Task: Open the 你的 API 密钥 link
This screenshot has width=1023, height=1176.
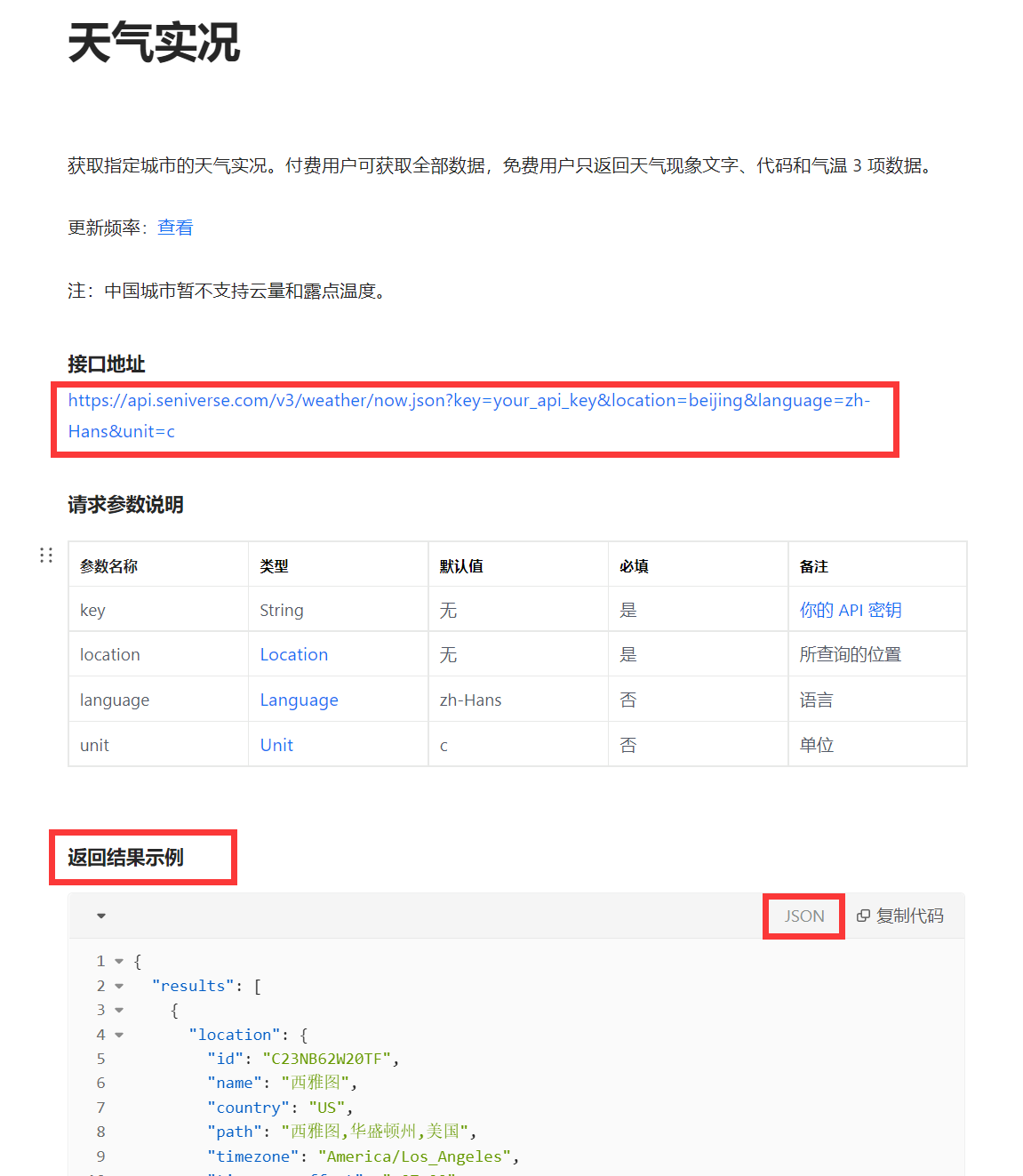Action: [851, 610]
